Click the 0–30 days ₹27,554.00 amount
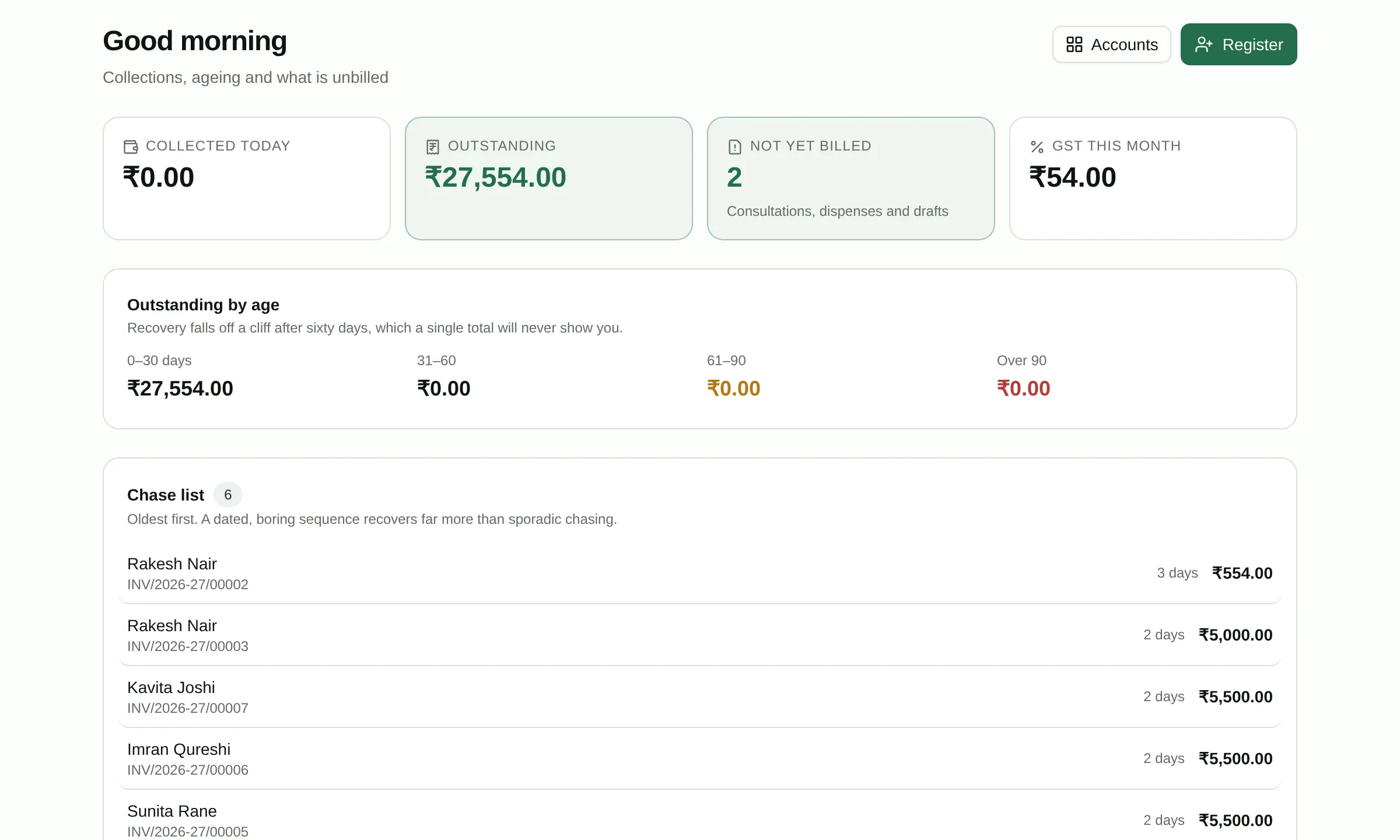This screenshot has height=840, width=1400. click(180, 388)
